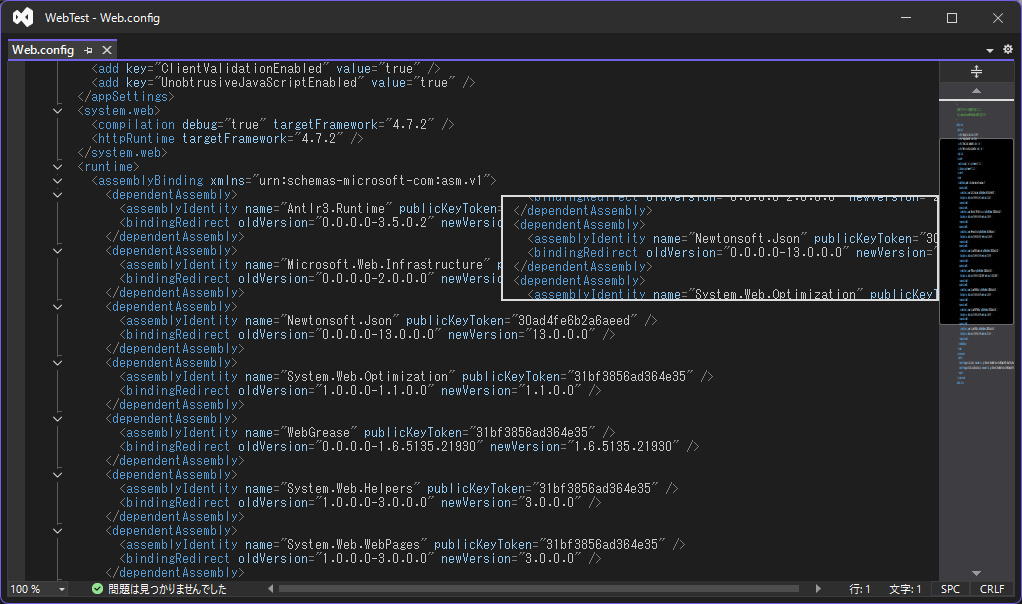This screenshot has height=604, width=1022.
Task: Click the System.Web.Optimization assemblyIdentity line in editor
Action: [416, 377]
